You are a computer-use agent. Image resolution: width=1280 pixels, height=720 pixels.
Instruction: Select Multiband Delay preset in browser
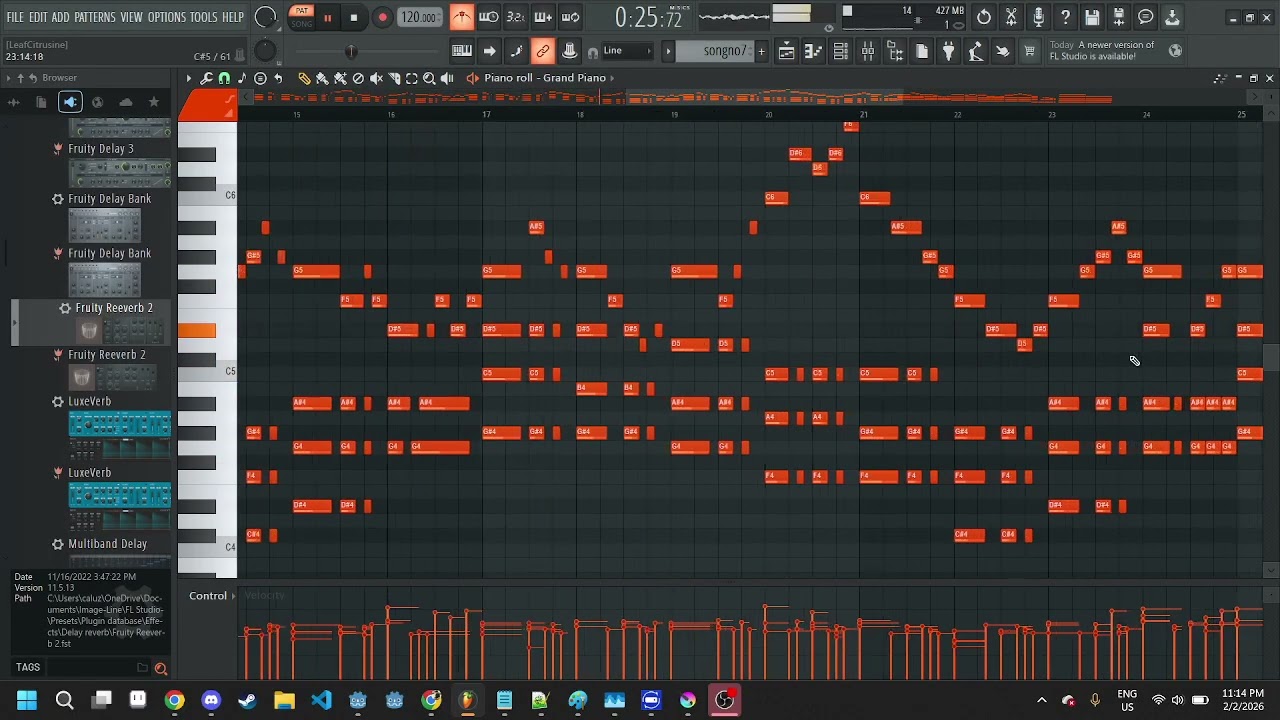[107, 544]
